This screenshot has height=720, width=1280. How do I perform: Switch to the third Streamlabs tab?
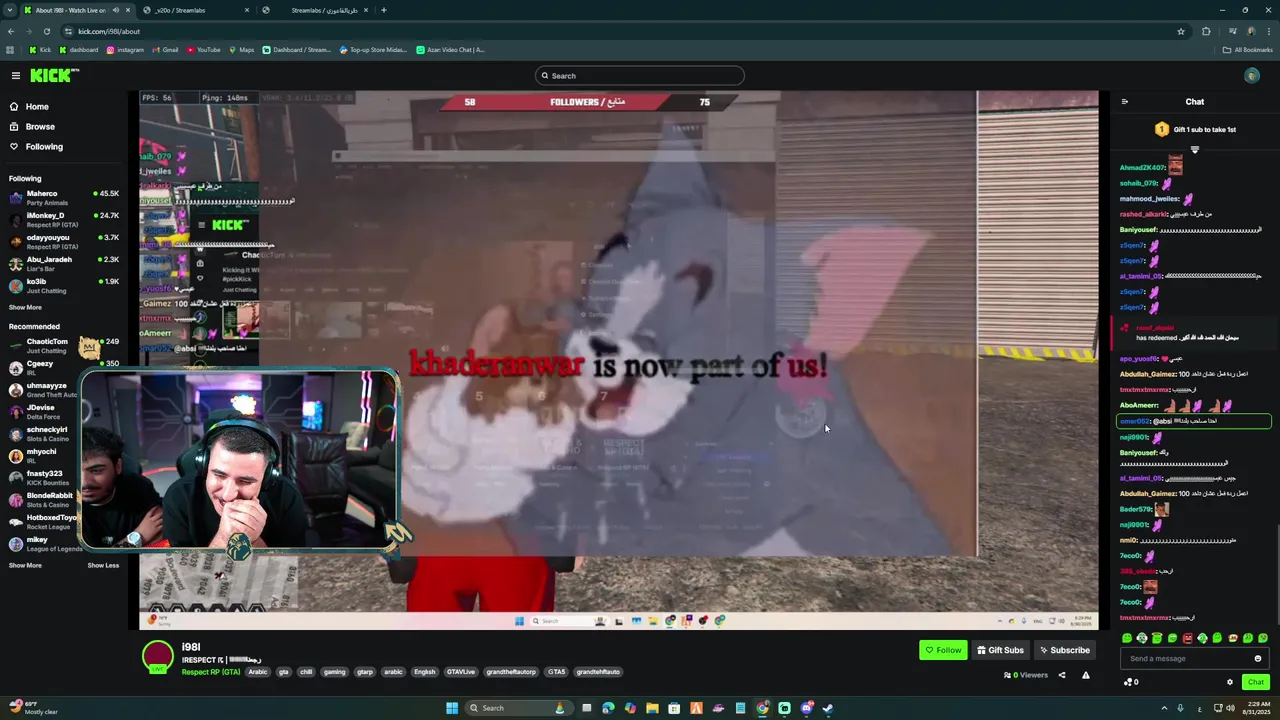coord(315,10)
